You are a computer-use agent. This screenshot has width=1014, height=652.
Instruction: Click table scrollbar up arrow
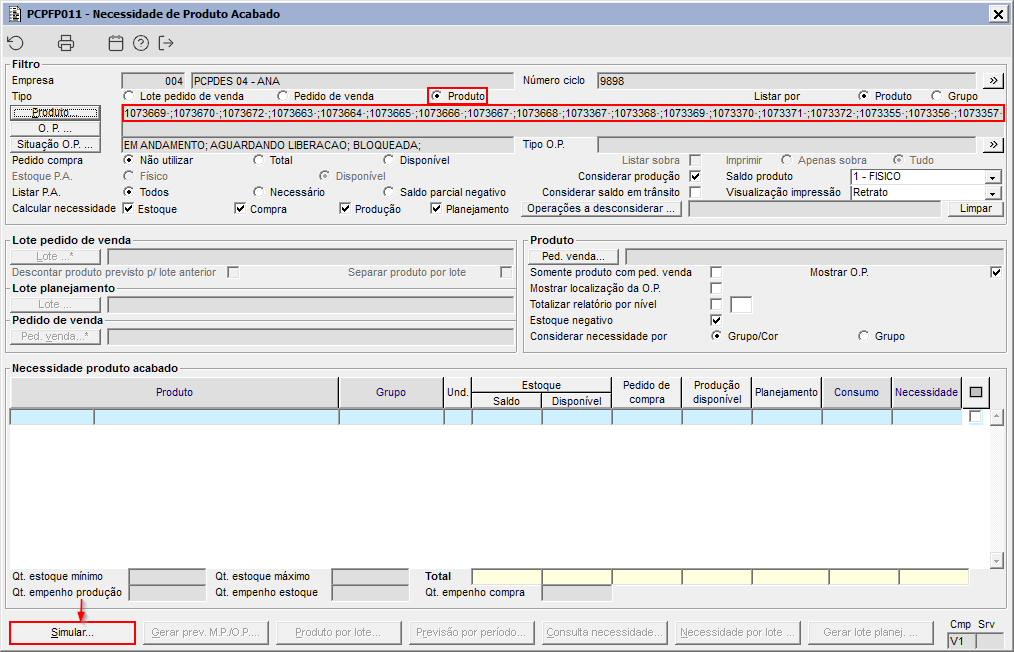click(x=997, y=417)
